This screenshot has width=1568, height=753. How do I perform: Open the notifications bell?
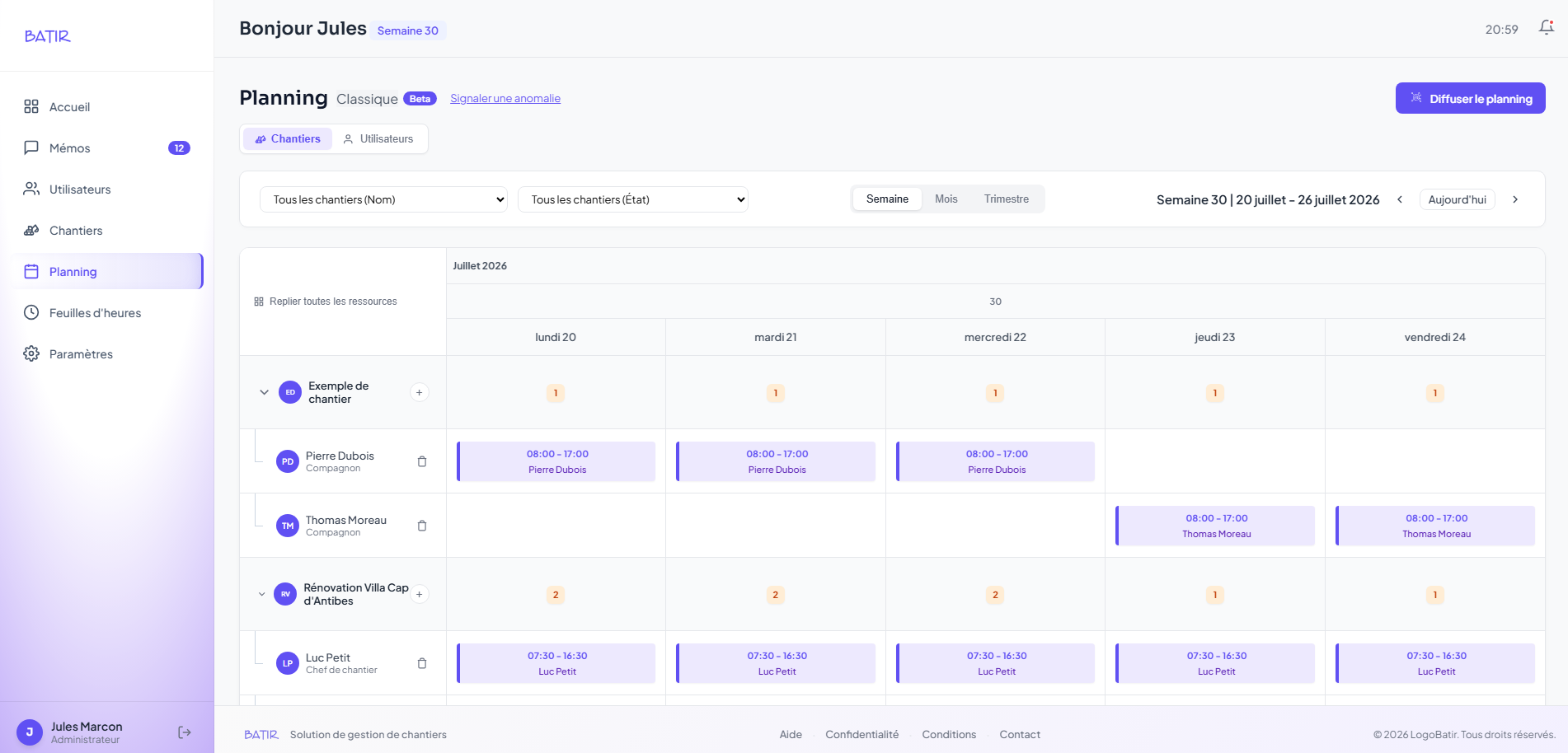[x=1546, y=28]
